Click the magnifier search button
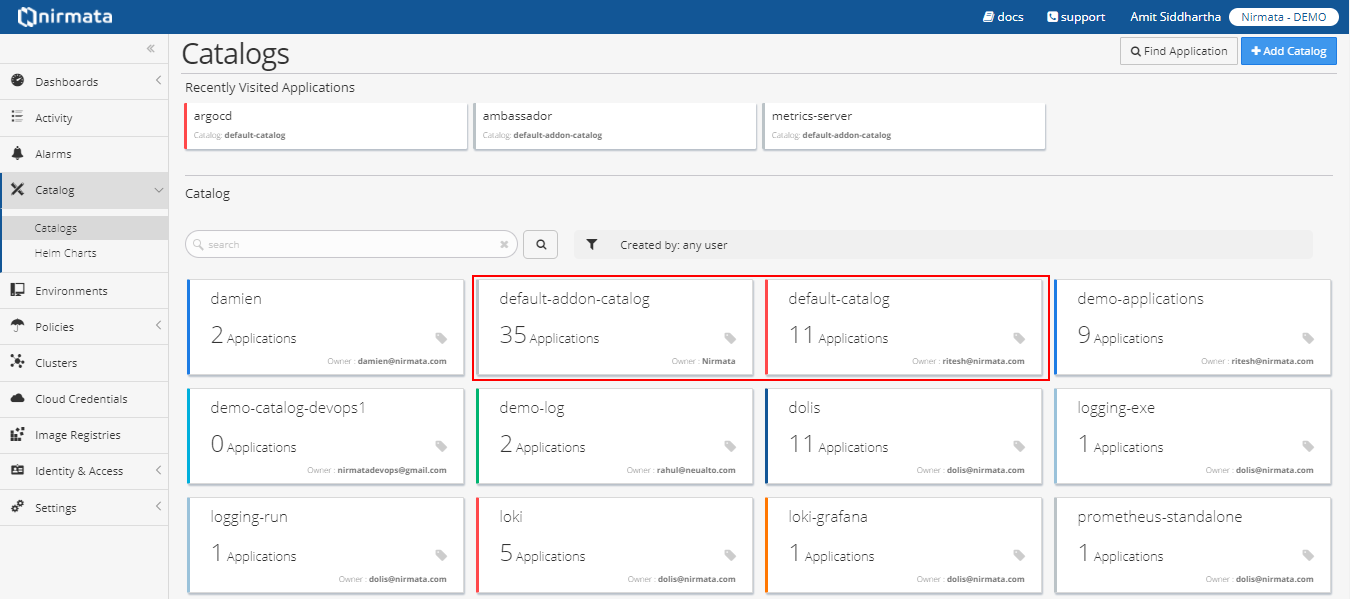 541,244
